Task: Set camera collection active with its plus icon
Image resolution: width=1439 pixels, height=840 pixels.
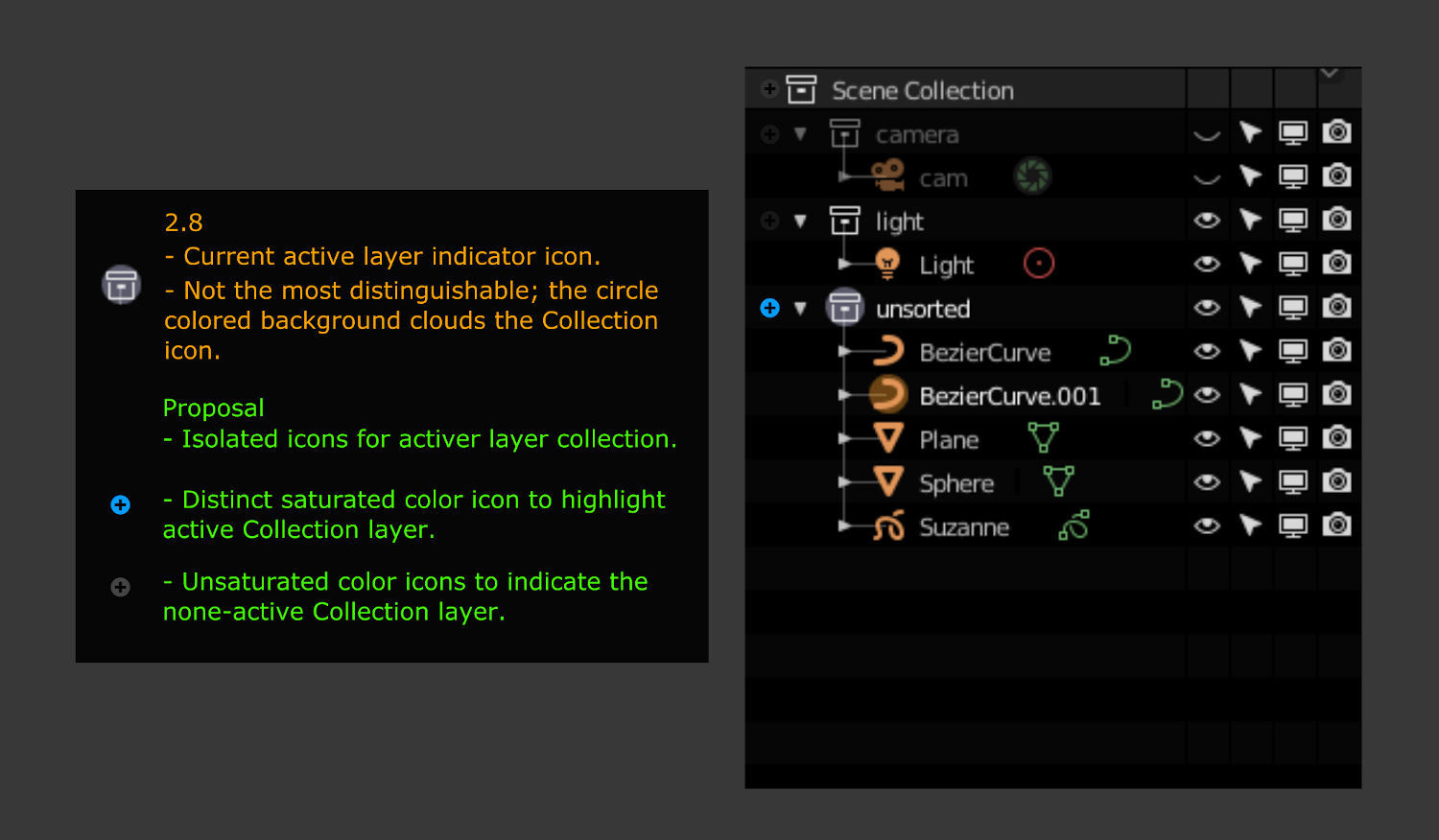Action: click(x=769, y=134)
